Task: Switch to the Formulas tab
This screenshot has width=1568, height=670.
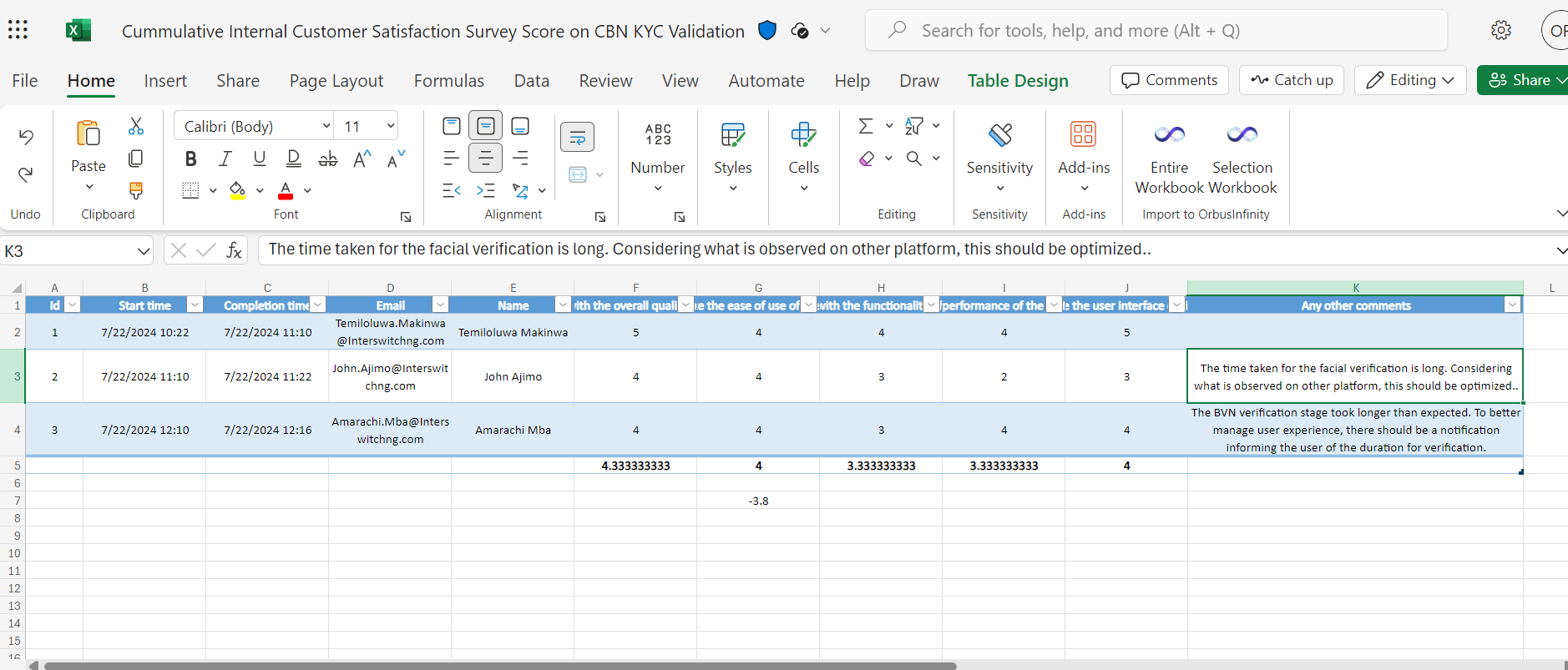Action: (x=448, y=81)
